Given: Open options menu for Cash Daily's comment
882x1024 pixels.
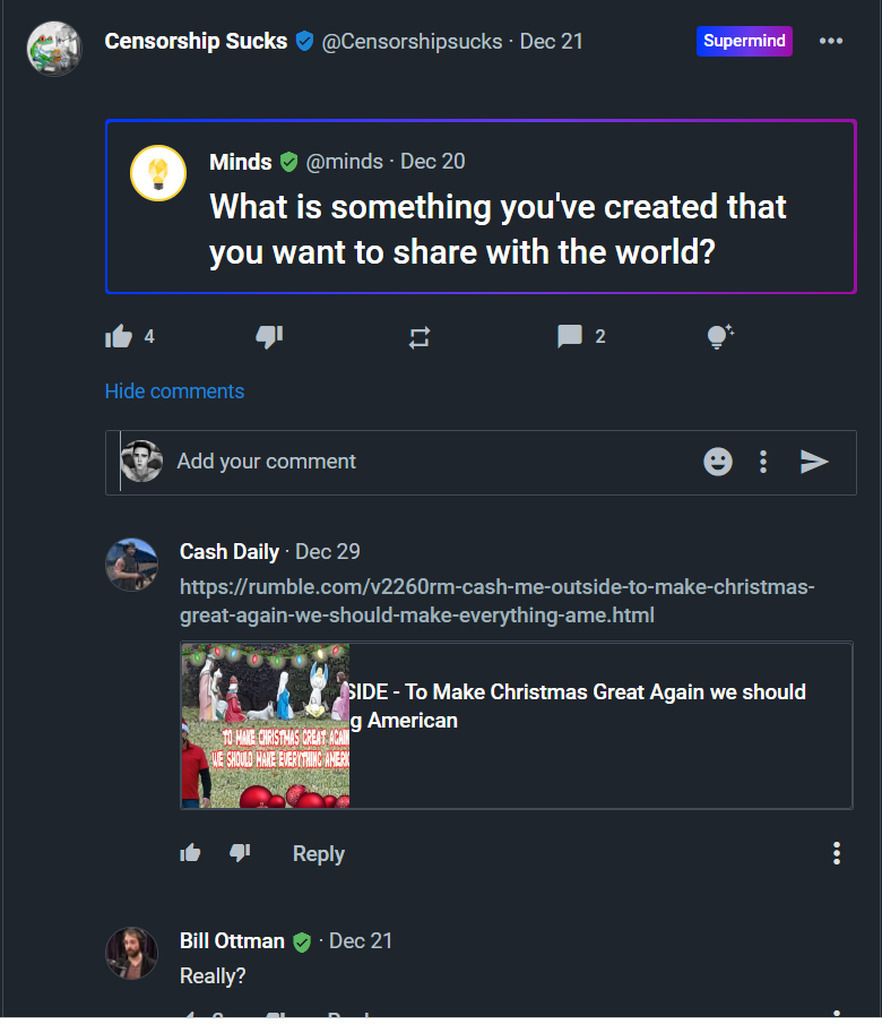Looking at the screenshot, I should pos(836,853).
